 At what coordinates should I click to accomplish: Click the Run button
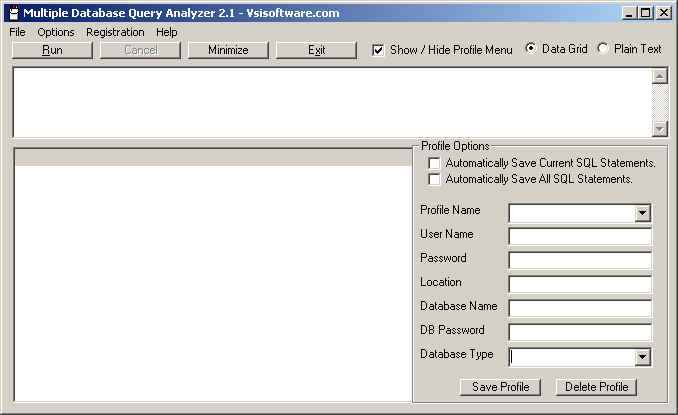click(52, 50)
